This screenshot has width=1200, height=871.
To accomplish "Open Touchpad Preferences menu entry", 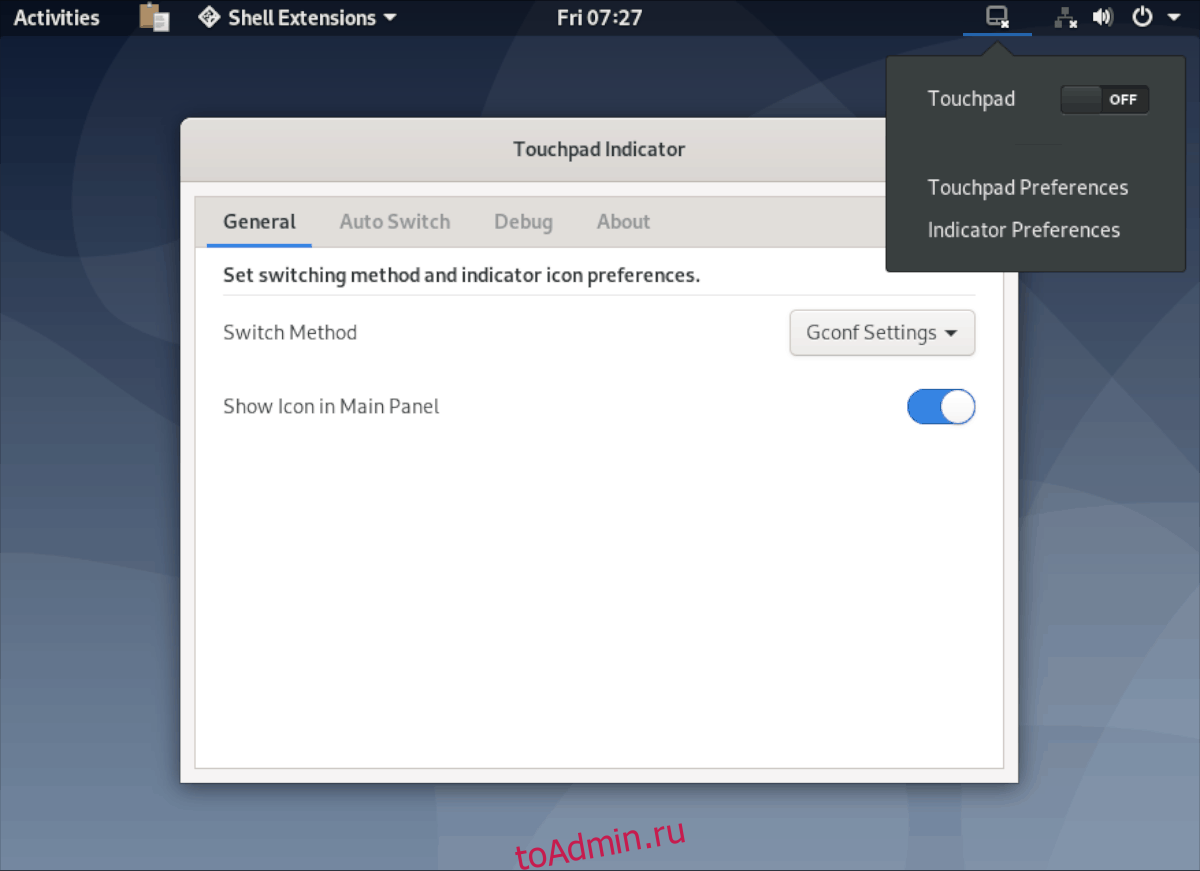I will 1028,188.
